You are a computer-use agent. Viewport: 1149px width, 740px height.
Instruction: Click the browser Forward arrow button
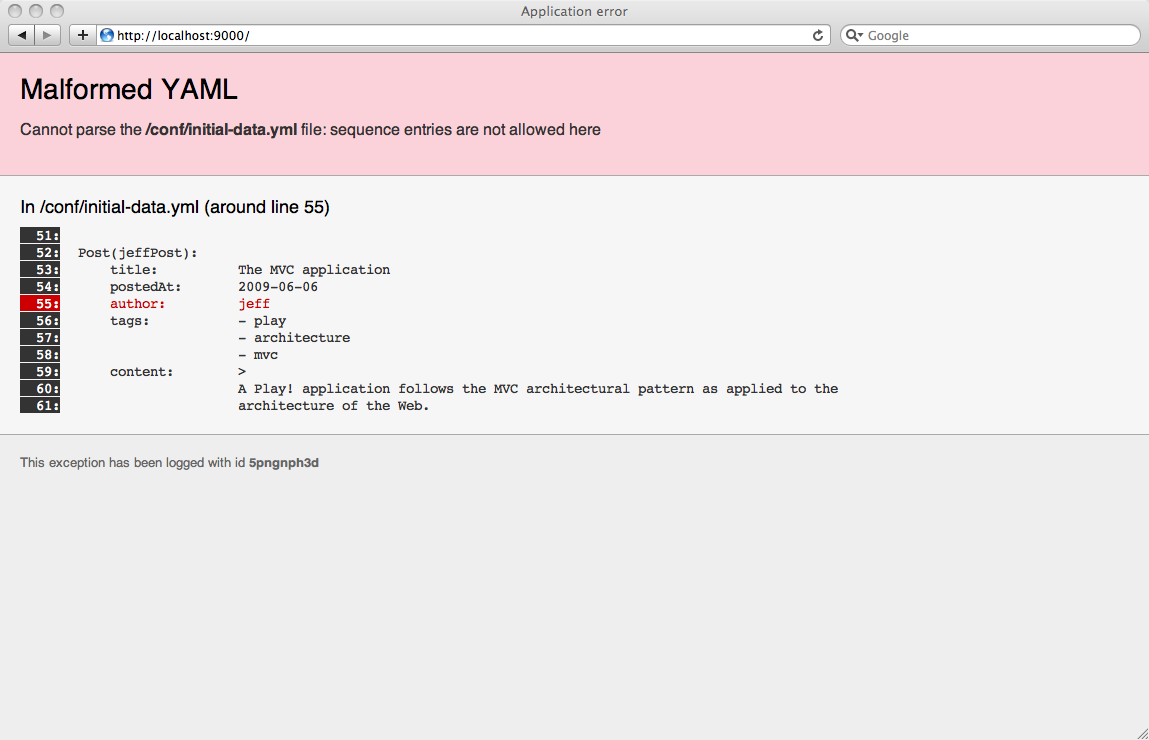(48, 35)
